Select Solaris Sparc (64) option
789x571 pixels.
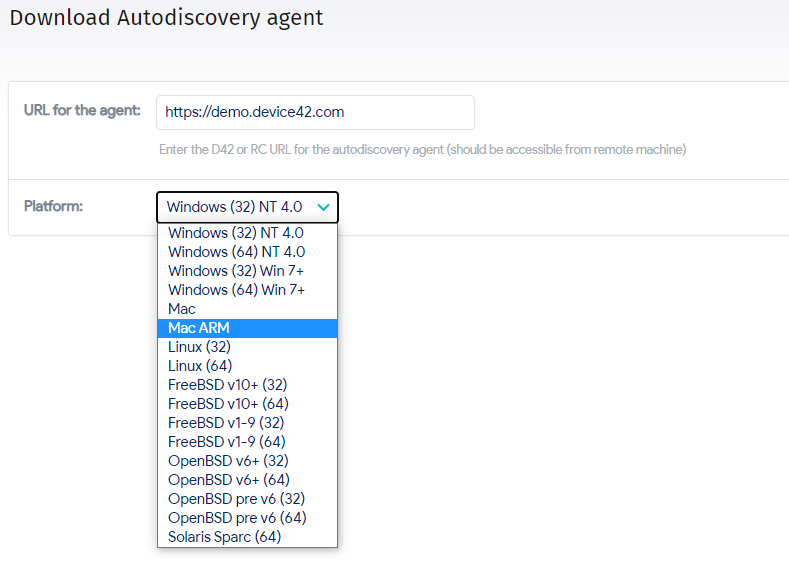tap(247, 537)
